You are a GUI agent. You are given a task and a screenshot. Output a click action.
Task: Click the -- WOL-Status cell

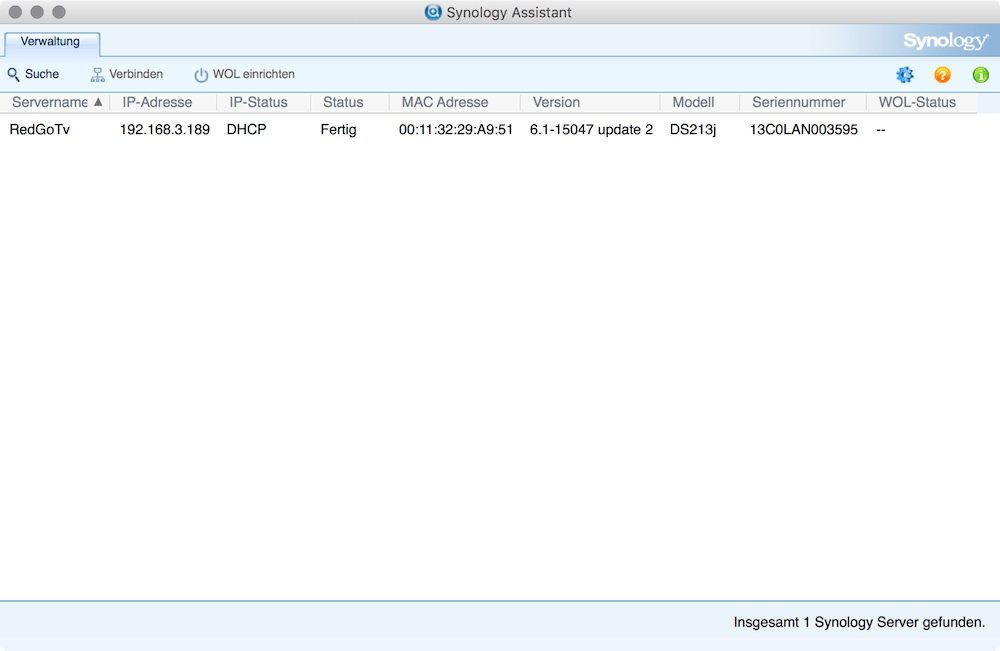click(881, 129)
